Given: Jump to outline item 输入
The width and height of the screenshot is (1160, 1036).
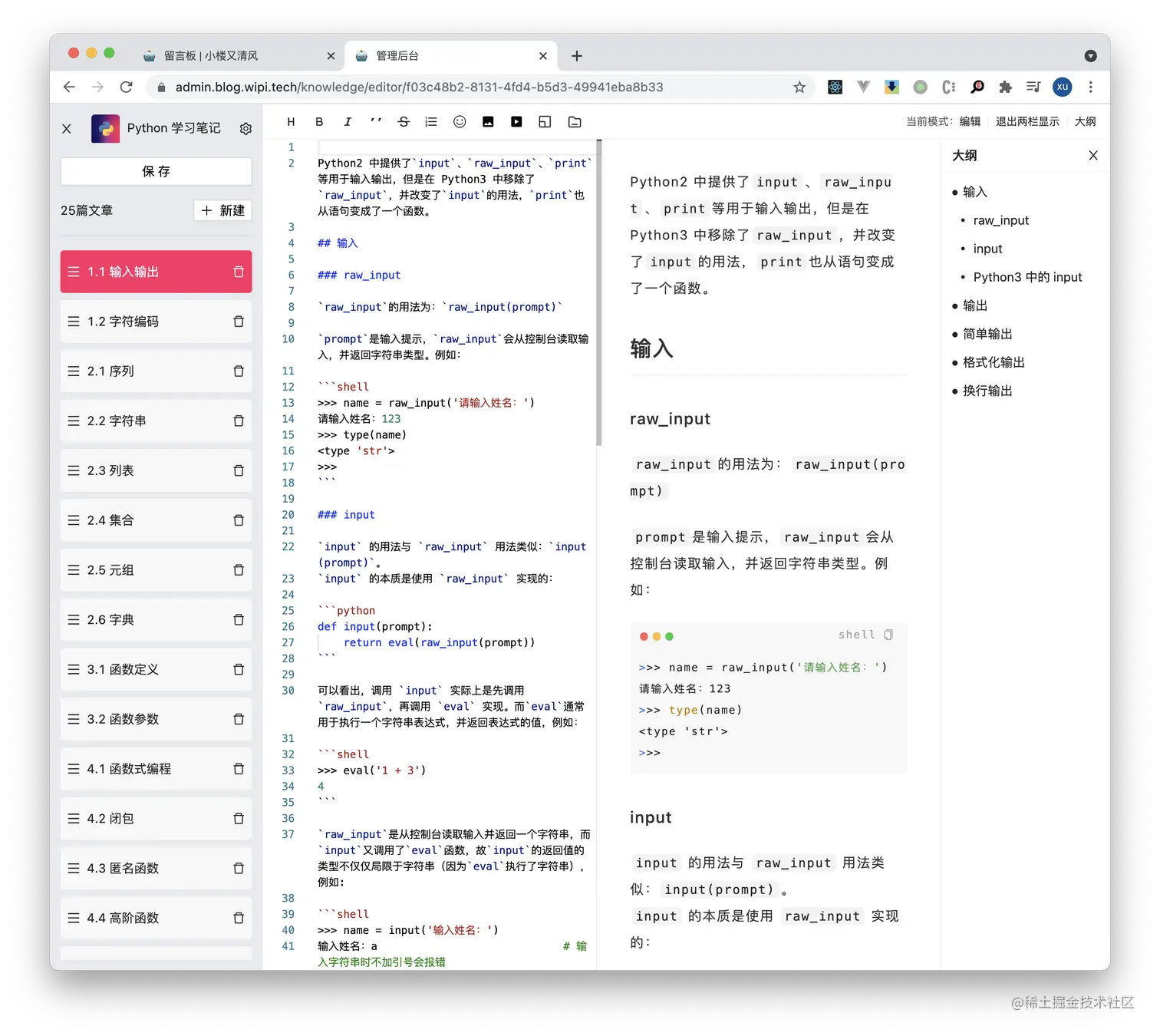Looking at the screenshot, I should click(x=974, y=192).
